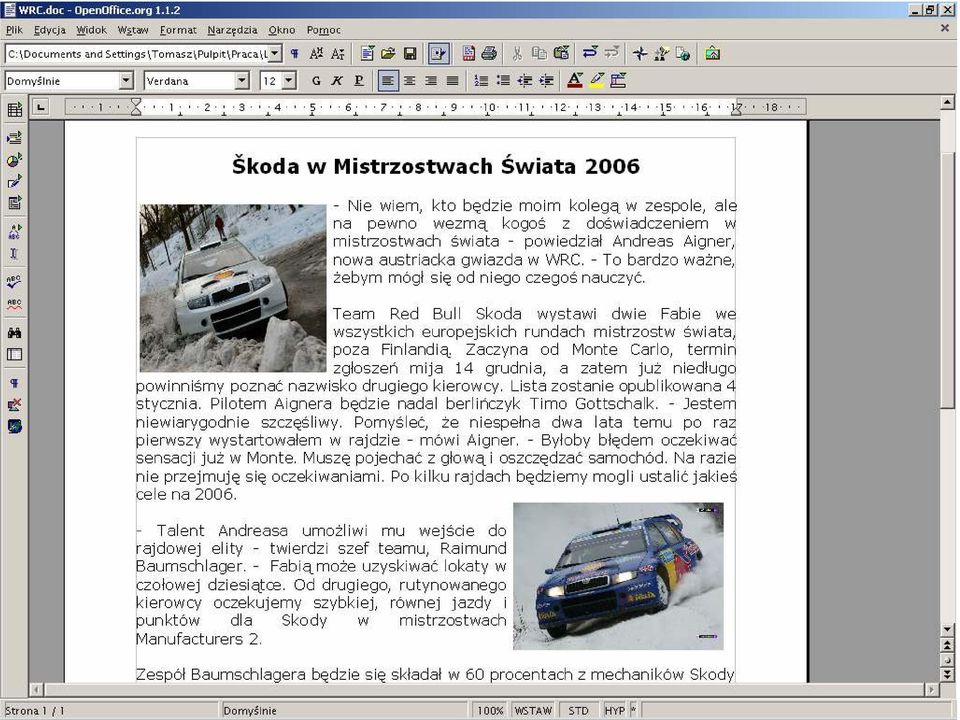Open the yellow highlighting color control
960x720 pixels.
click(x=597, y=81)
